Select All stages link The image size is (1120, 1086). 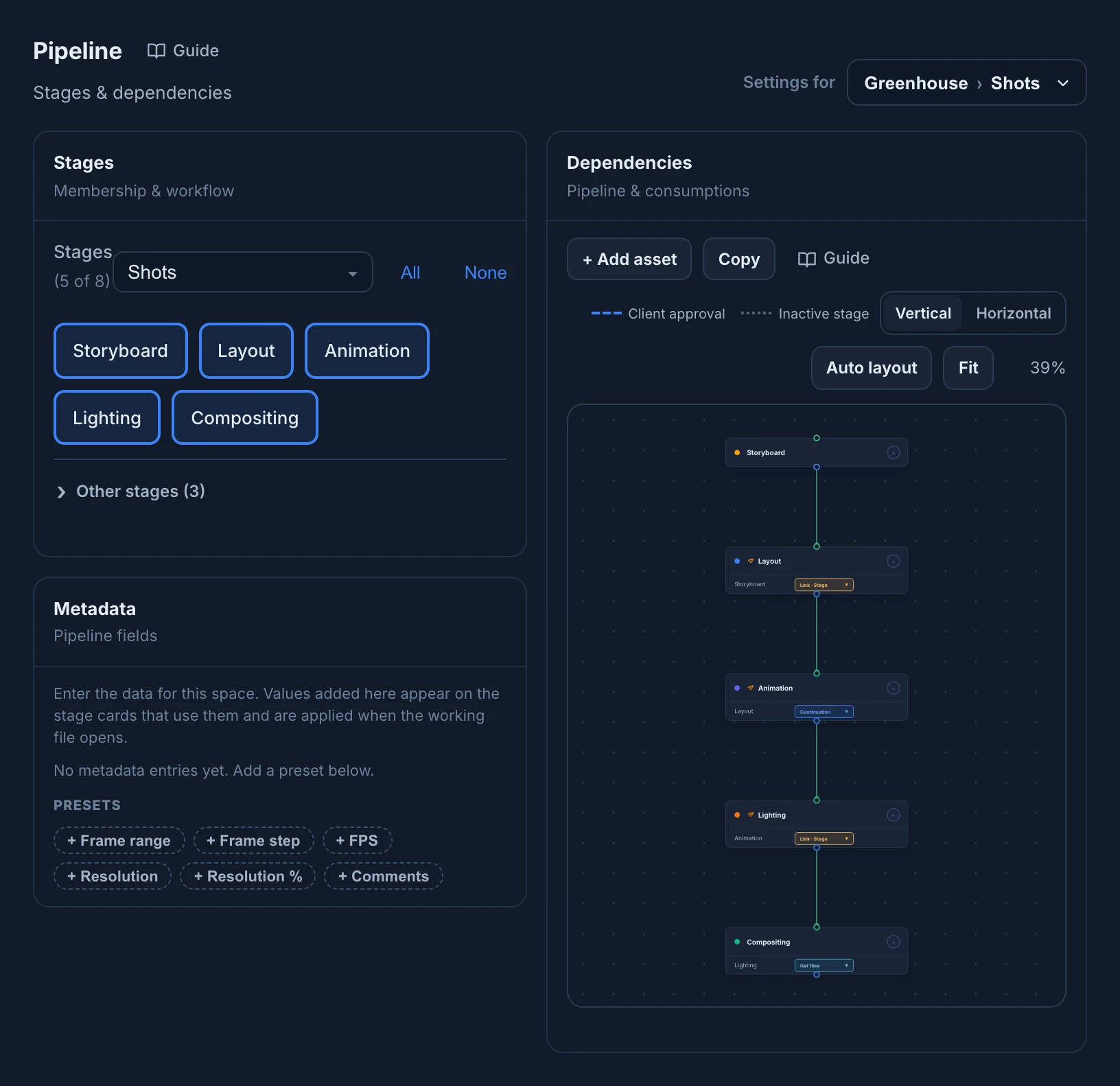[410, 273]
